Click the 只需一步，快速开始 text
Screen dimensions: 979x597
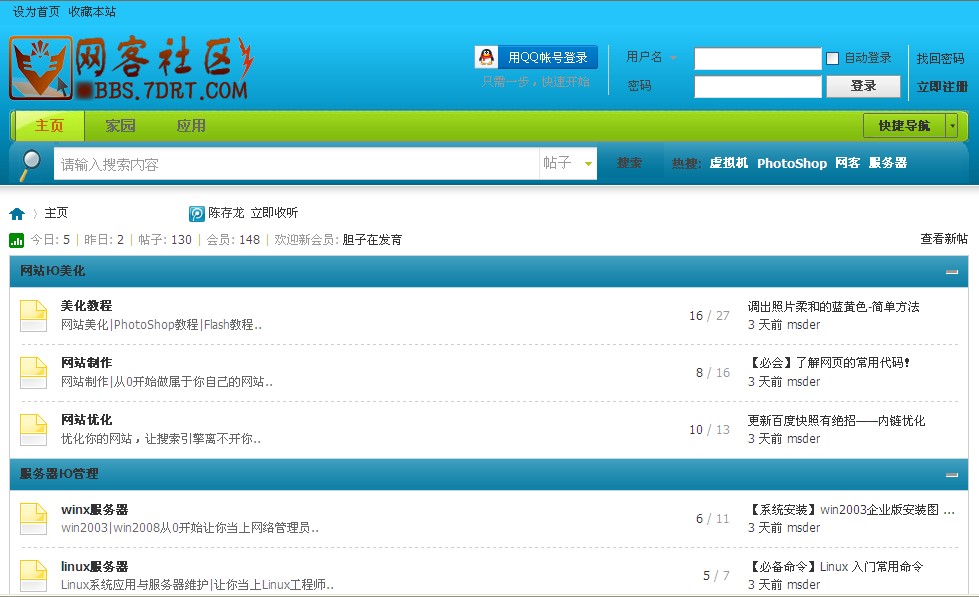point(536,82)
